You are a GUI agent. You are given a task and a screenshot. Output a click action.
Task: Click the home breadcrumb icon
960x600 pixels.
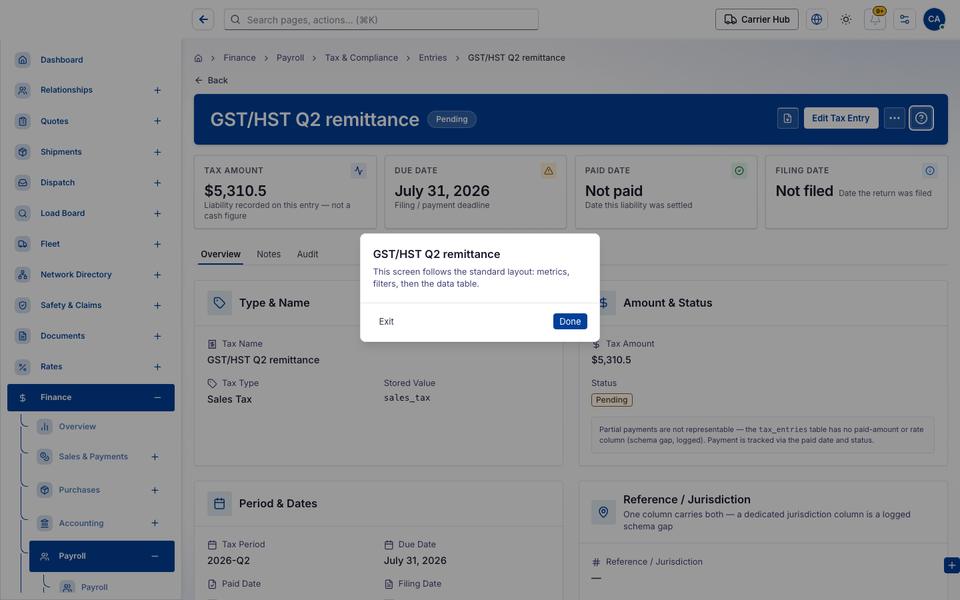tap(198, 58)
